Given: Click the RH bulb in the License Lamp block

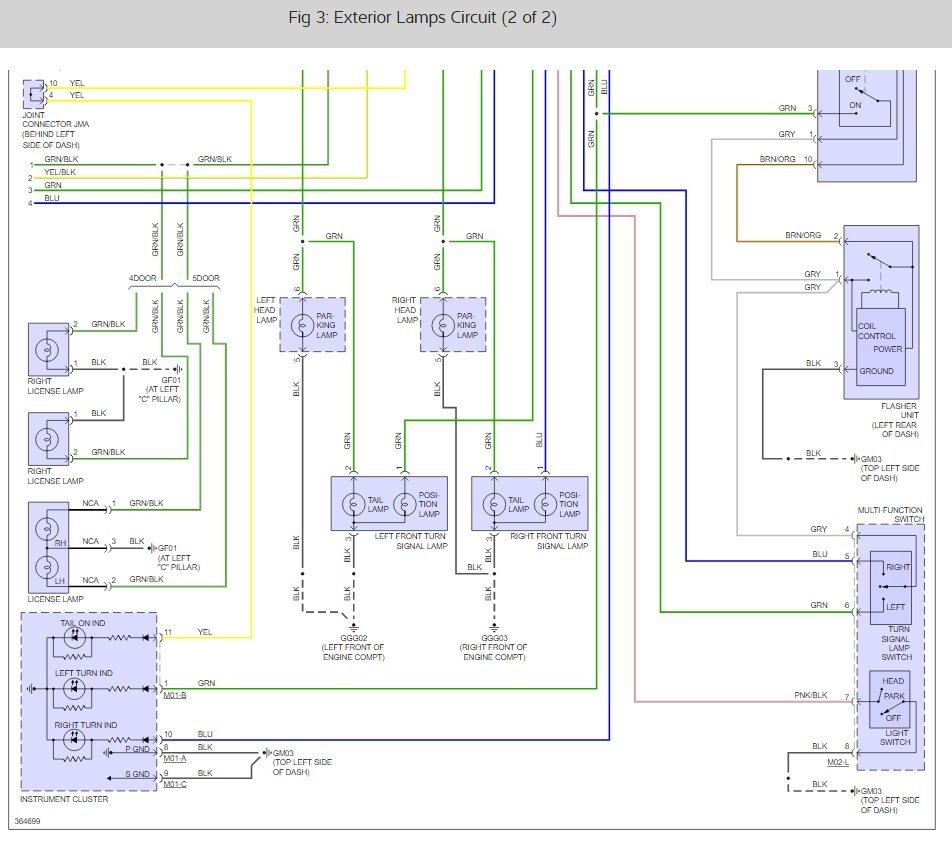Looking at the screenshot, I should coord(47,529).
